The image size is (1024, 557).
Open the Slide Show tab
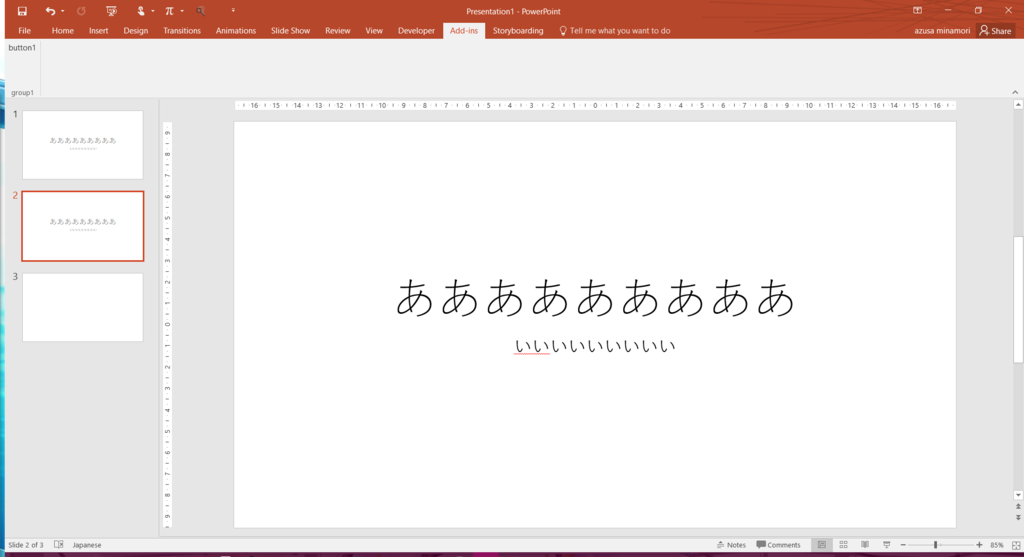[x=291, y=31]
